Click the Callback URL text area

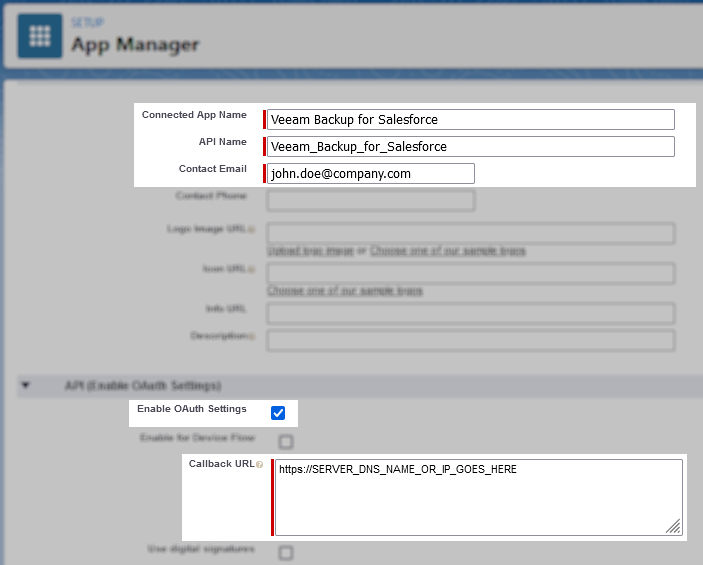click(x=479, y=497)
